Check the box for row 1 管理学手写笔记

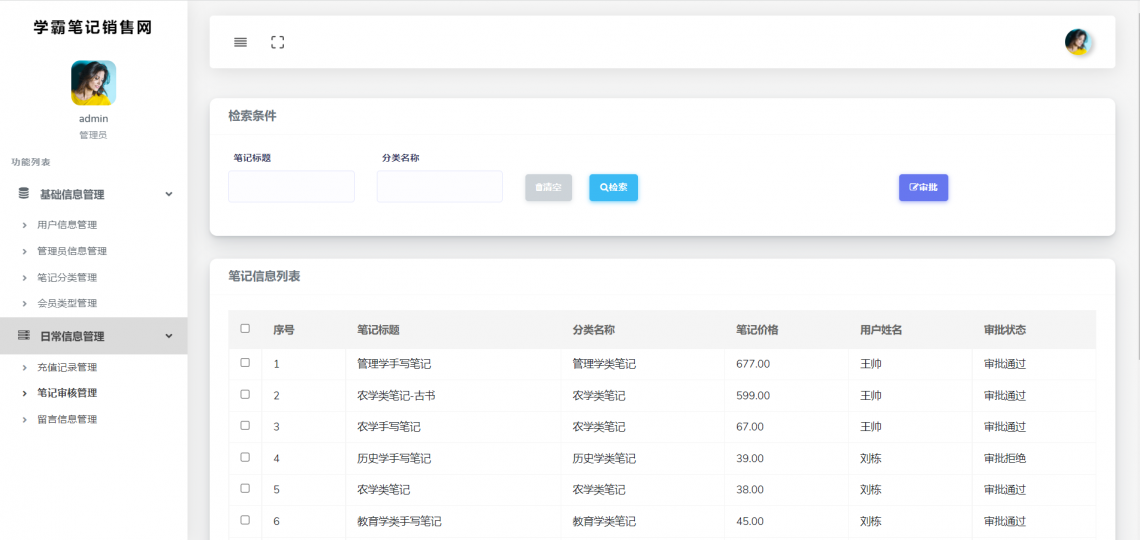[x=245, y=363]
